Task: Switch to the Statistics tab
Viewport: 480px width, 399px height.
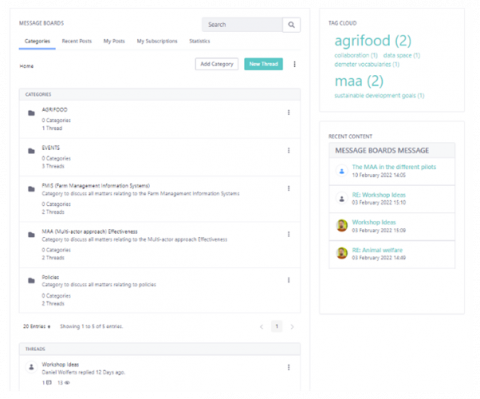Action: point(200,41)
